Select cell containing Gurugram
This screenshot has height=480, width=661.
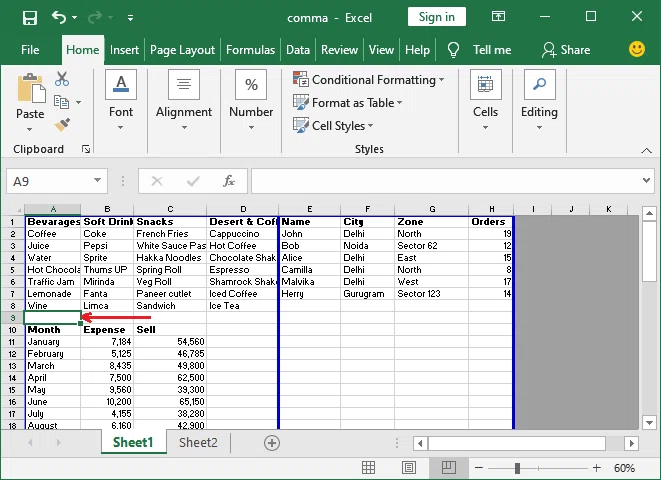click(x=368, y=293)
